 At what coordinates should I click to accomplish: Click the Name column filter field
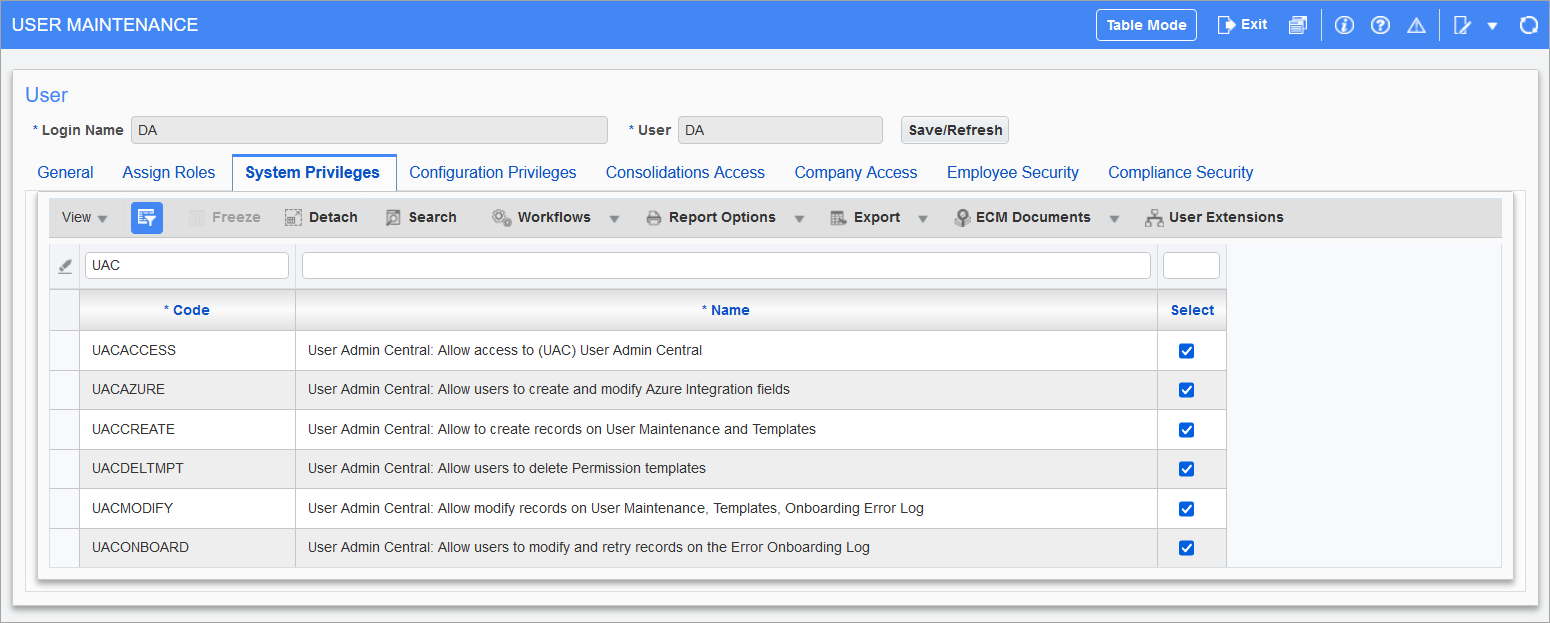726,265
